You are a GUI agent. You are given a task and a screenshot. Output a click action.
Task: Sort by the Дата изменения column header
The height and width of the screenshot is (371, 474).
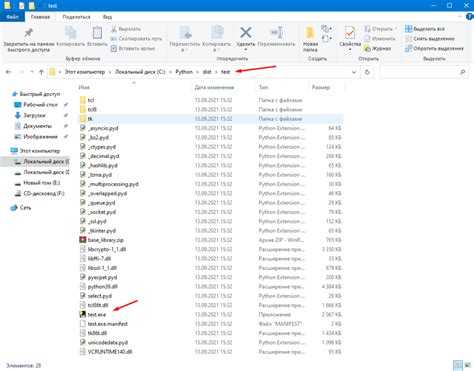point(214,87)
